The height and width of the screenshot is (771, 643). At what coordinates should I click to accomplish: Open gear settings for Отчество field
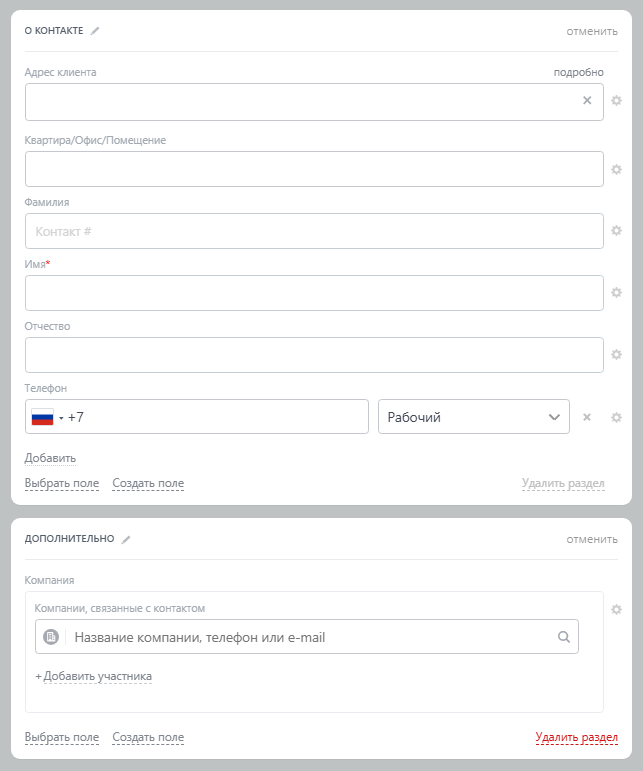click(x=617, y=355)
